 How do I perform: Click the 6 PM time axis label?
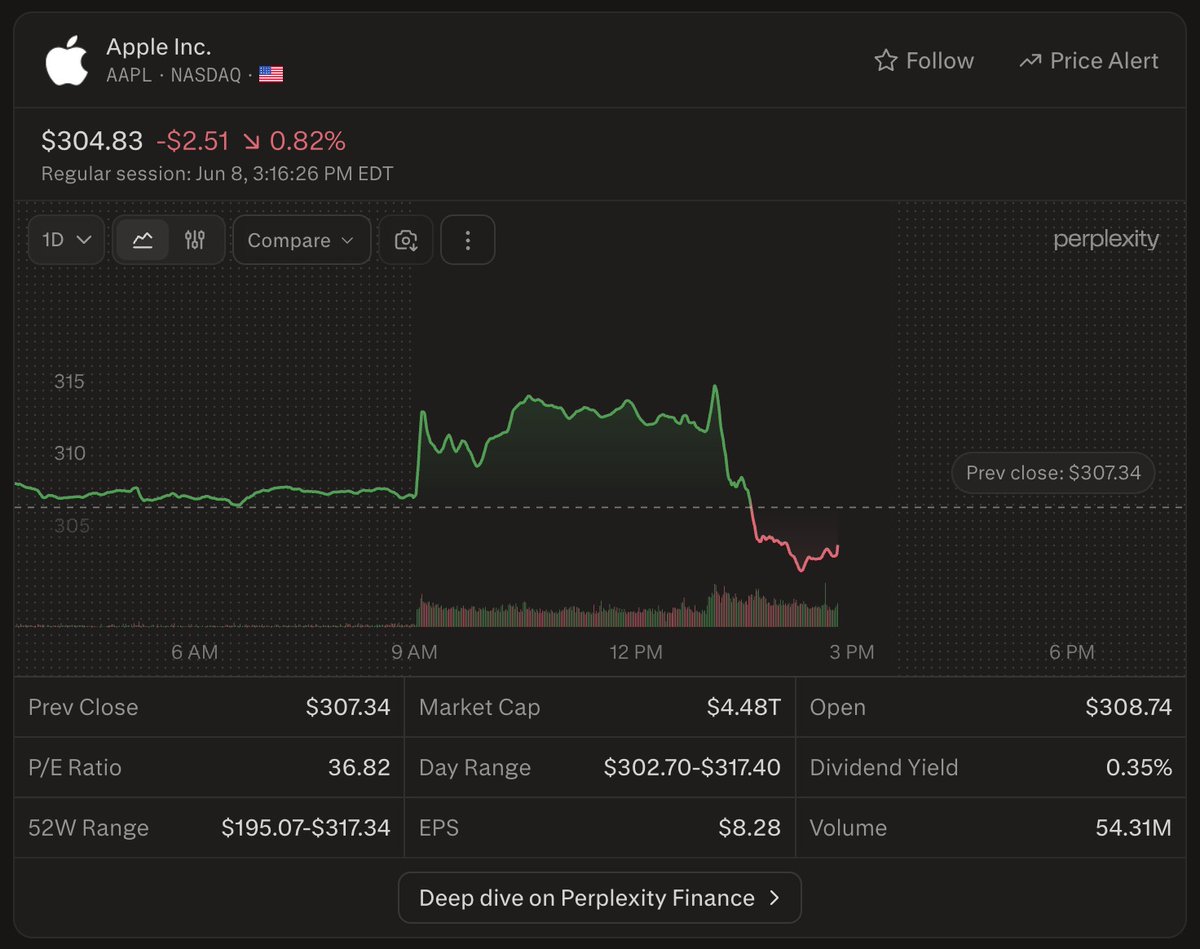(x=1072, y=652)
